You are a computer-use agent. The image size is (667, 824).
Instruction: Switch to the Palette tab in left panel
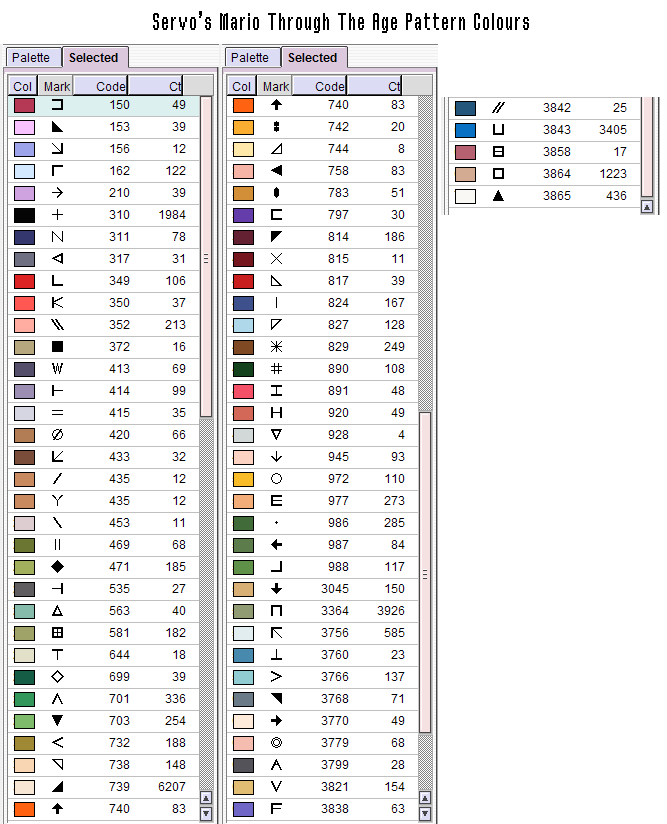coord(32,58)
